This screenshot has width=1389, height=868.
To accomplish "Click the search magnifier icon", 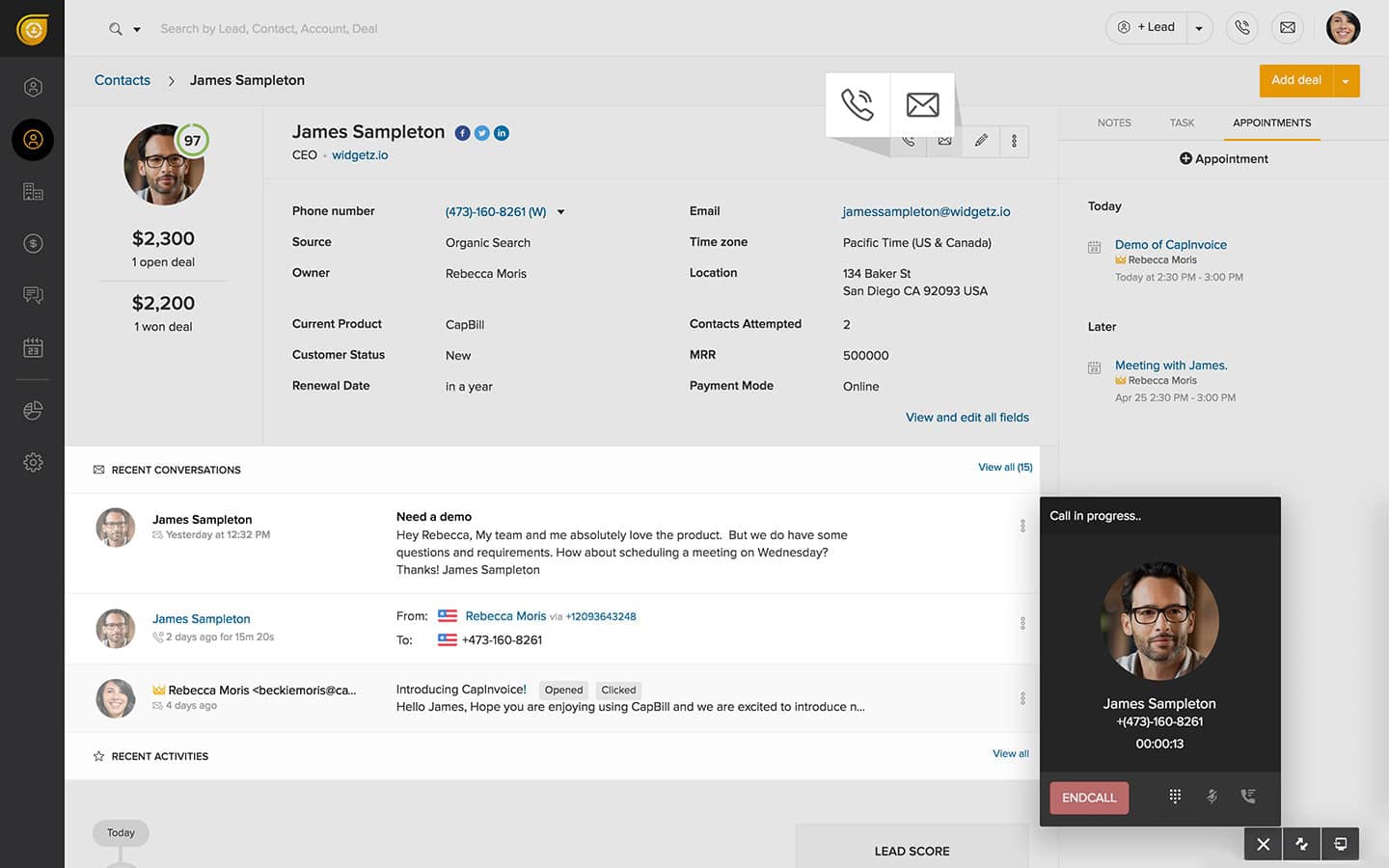I will click(116, 29).
